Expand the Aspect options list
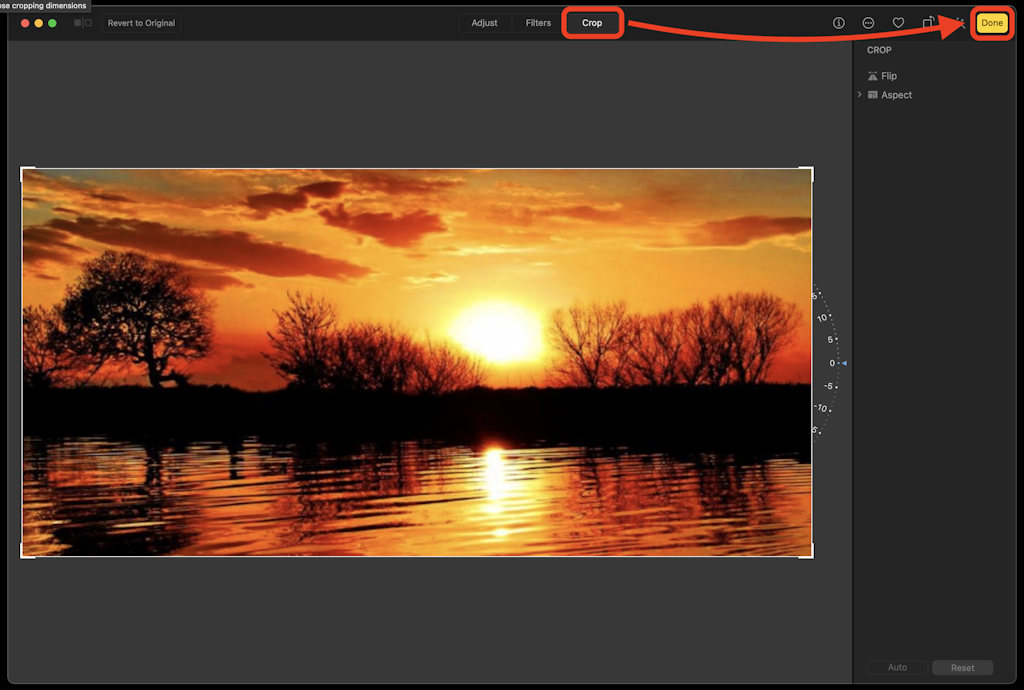Screen dimensions: 1024x690 858,94
